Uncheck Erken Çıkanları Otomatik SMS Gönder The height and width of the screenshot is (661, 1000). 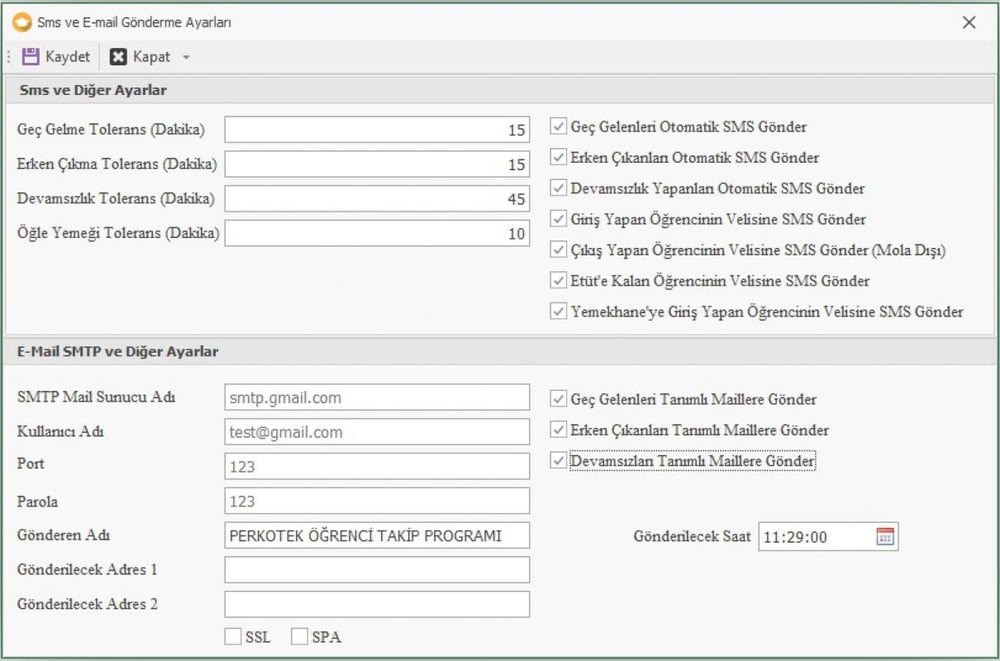pos(559,158)
